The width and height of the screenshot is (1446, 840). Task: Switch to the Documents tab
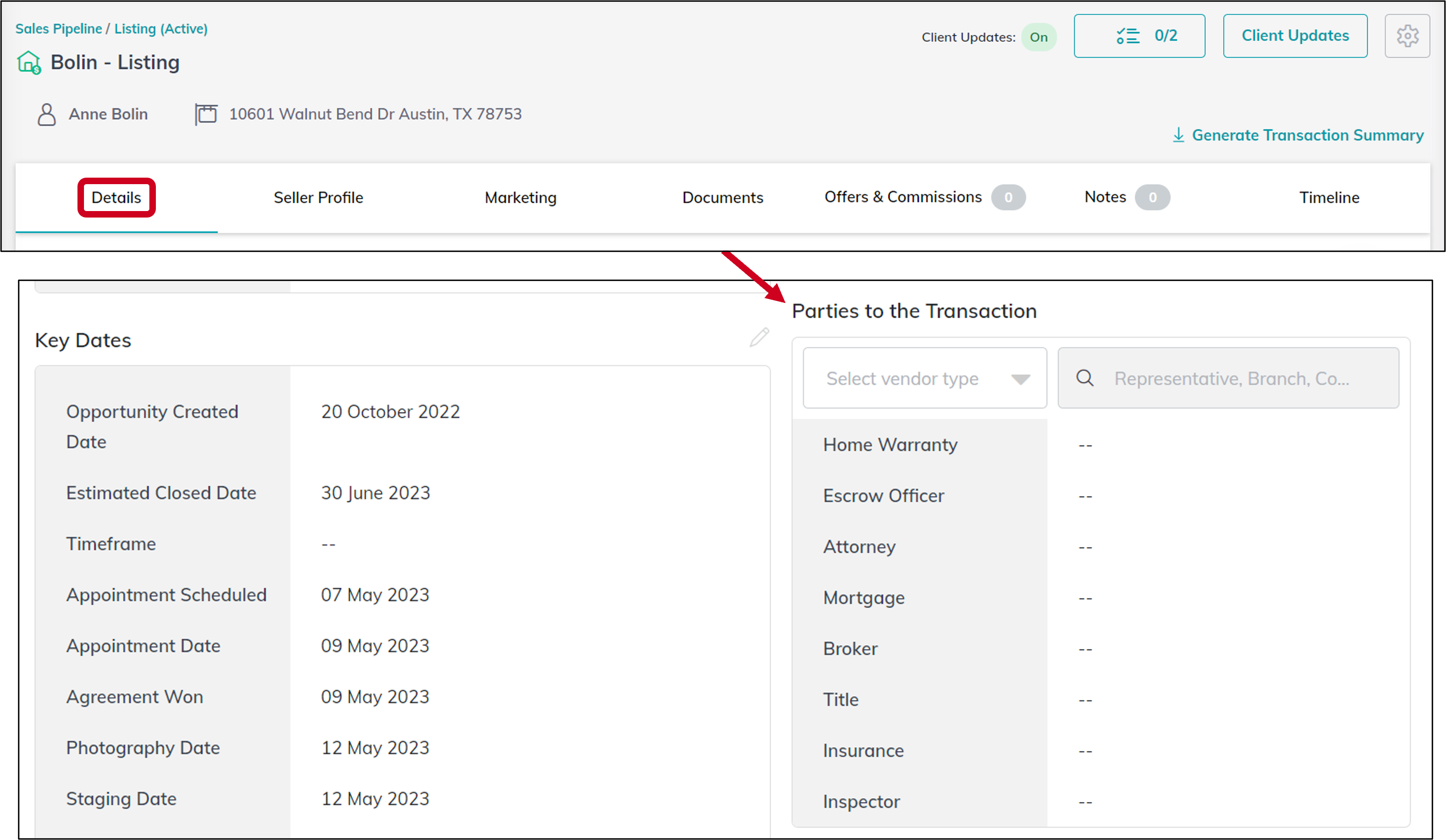pos(722,198)
